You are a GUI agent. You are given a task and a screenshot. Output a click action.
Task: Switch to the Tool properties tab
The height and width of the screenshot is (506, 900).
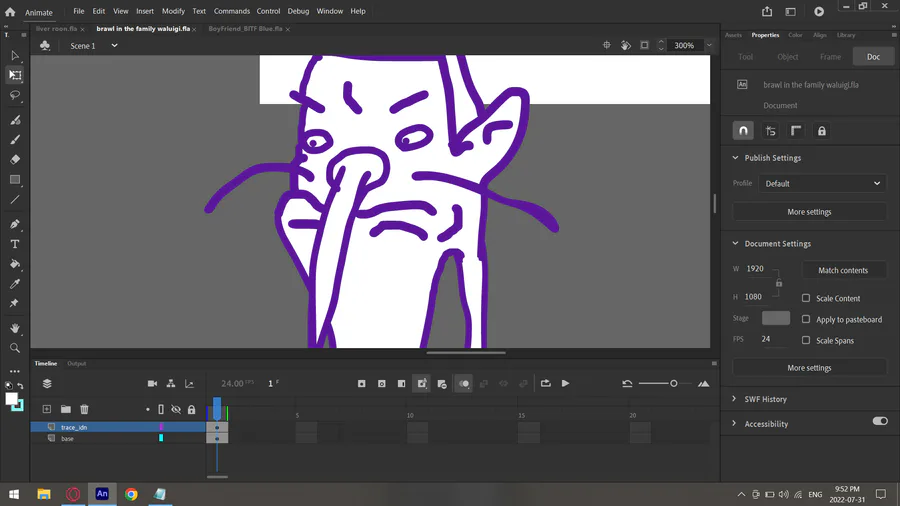[x=745, y=56]
